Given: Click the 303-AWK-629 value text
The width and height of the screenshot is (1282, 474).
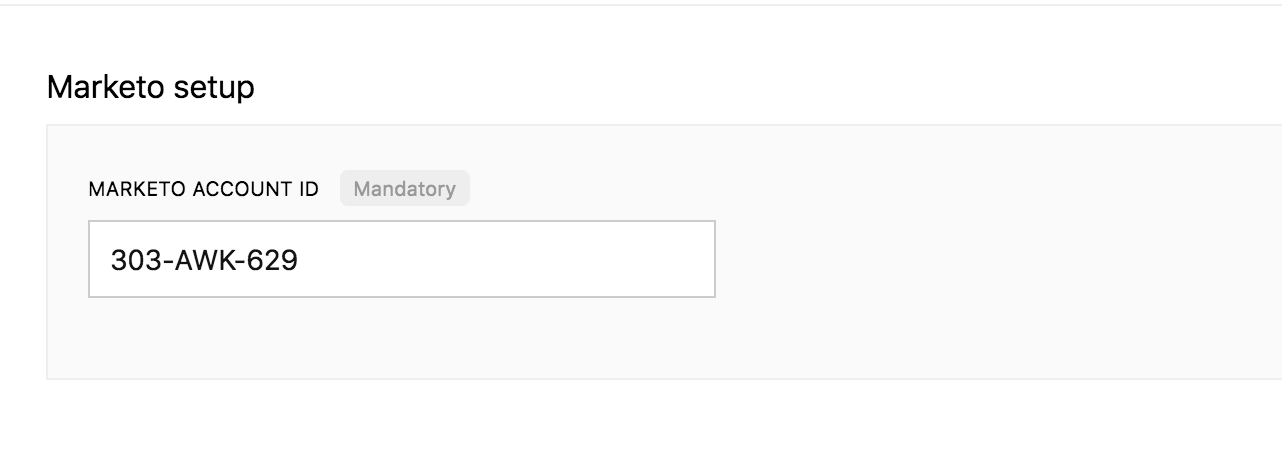Looking at the screenshot, I should tap(204, 260).
